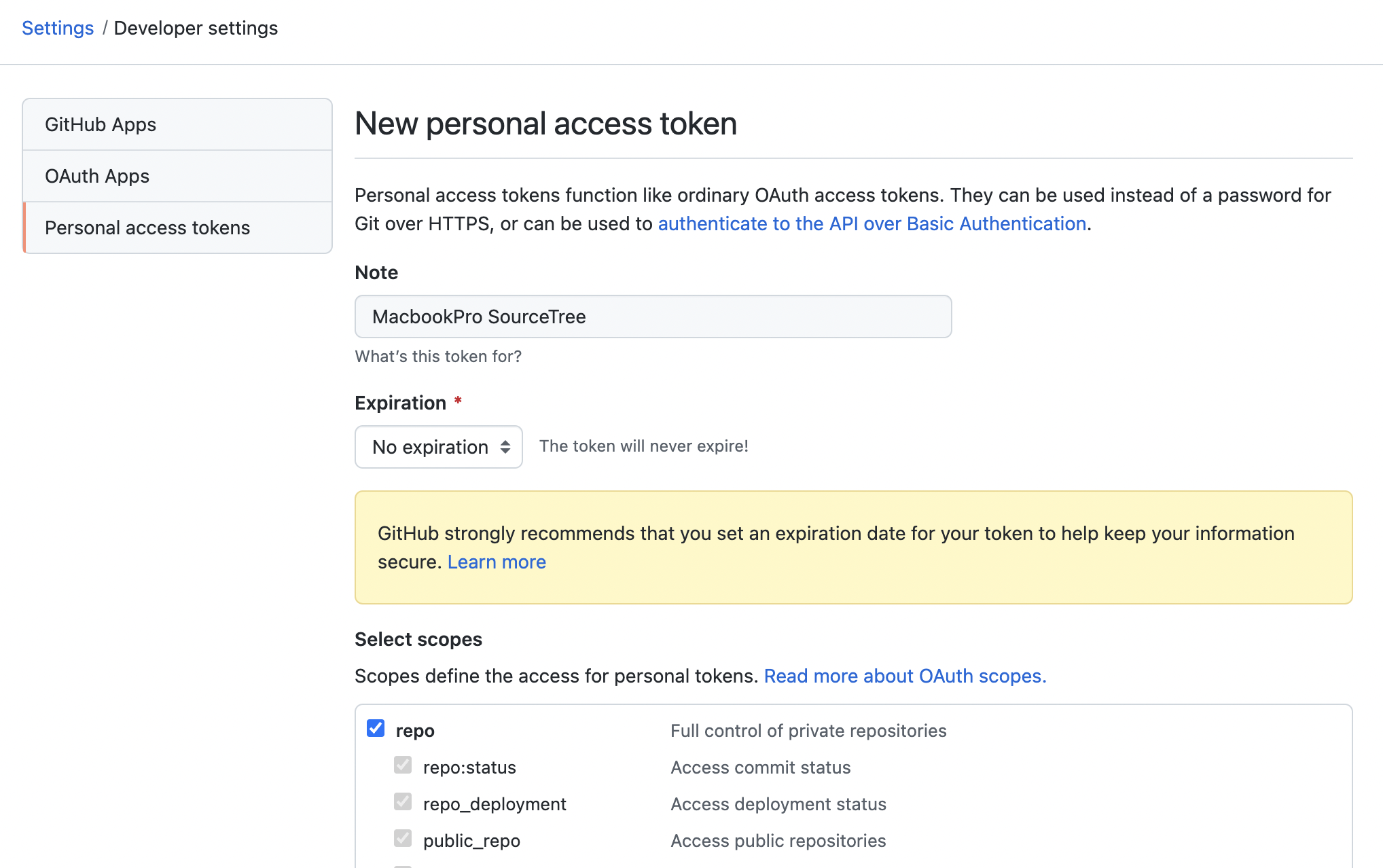Click the repo scope label

415,731
